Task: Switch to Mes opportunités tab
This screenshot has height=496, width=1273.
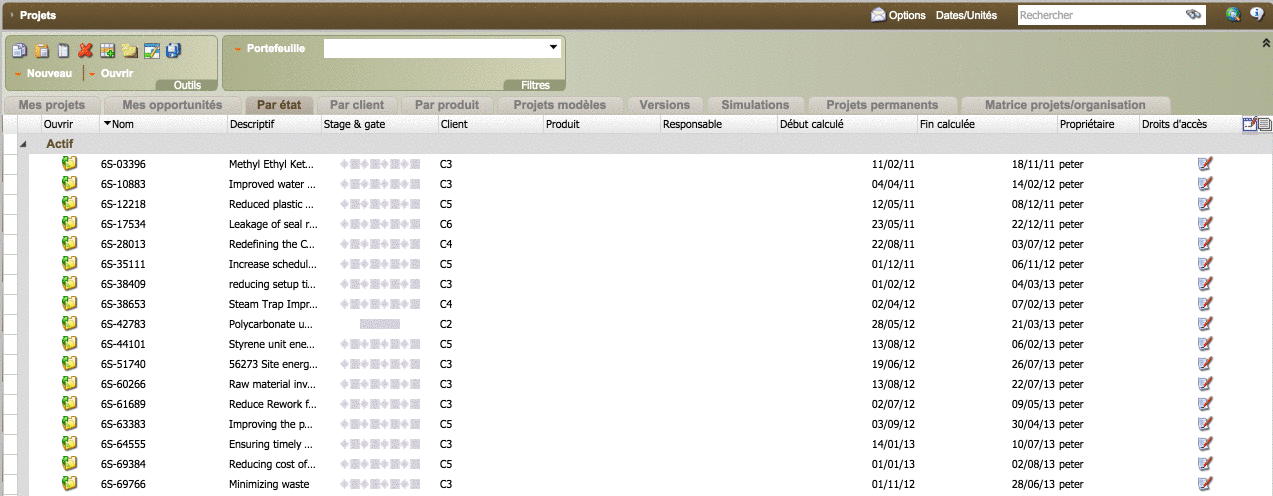Action: pos(172,105)
